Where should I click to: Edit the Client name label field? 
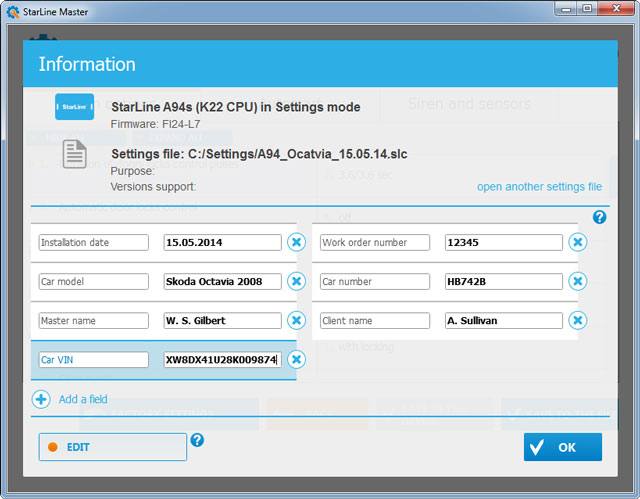375,321
